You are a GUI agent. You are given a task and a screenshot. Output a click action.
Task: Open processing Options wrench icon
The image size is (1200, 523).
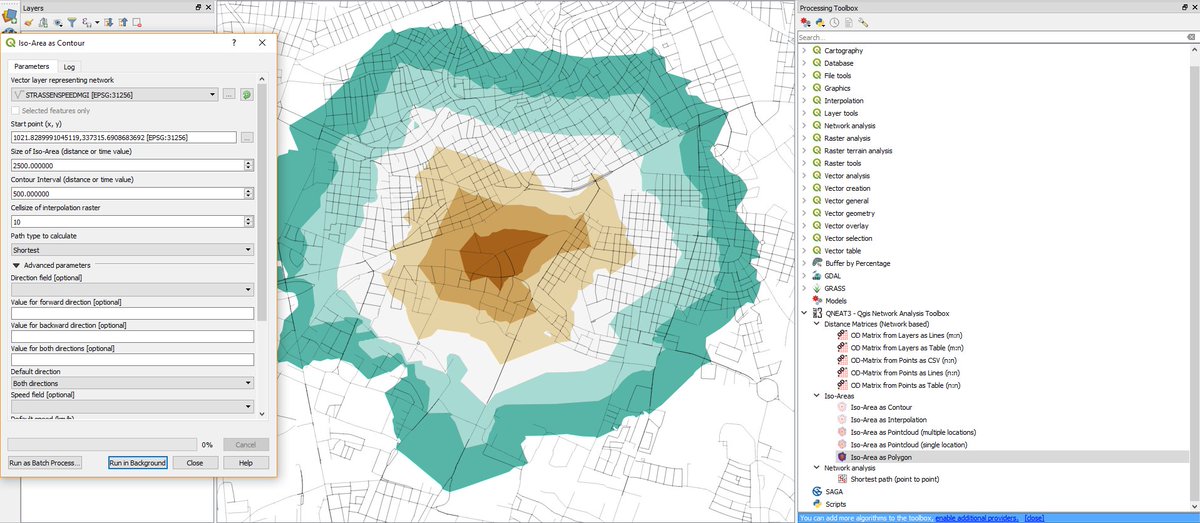coord(863,22)
